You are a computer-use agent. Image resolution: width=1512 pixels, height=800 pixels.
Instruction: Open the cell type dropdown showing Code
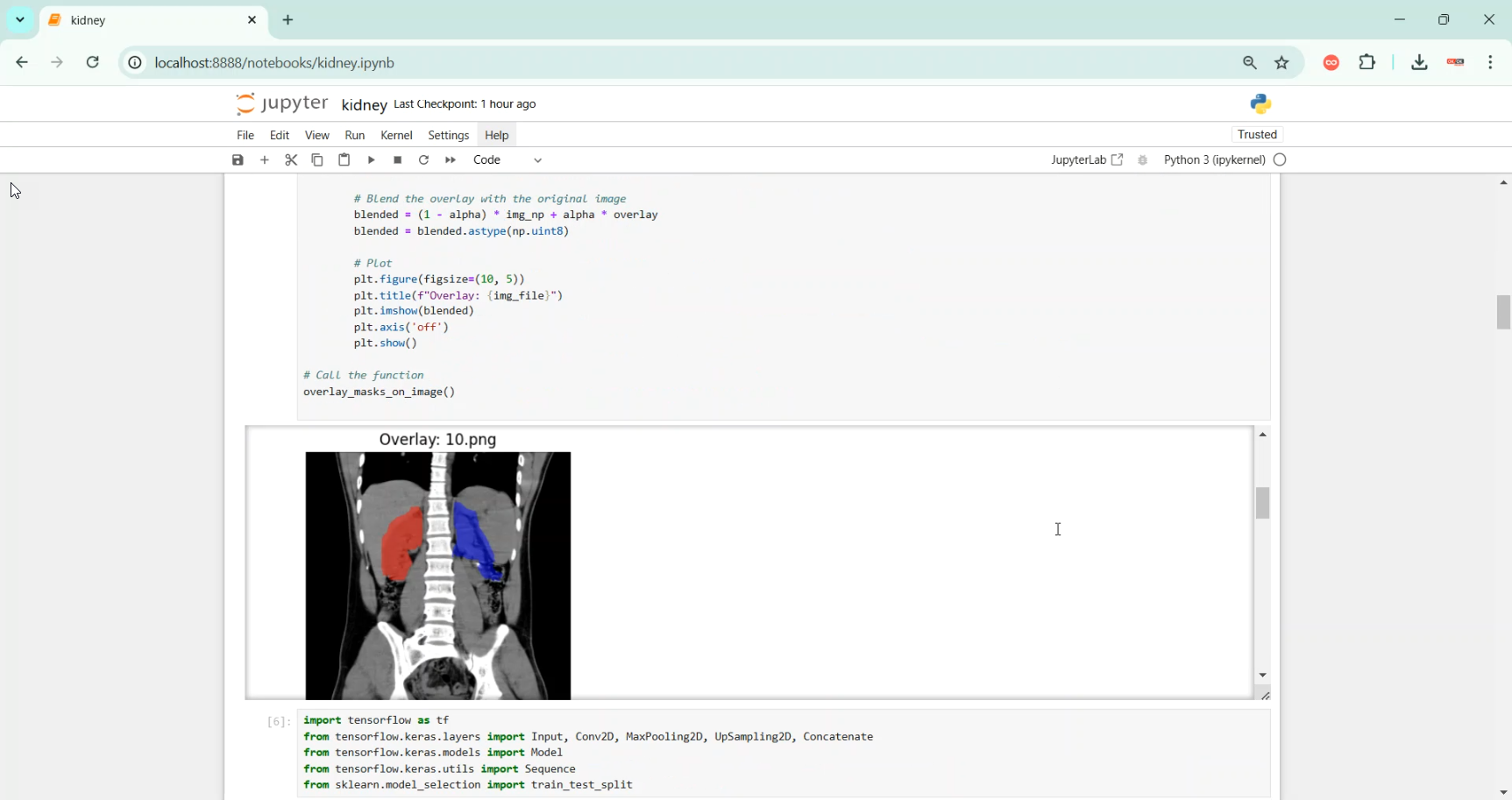(508, 160)
